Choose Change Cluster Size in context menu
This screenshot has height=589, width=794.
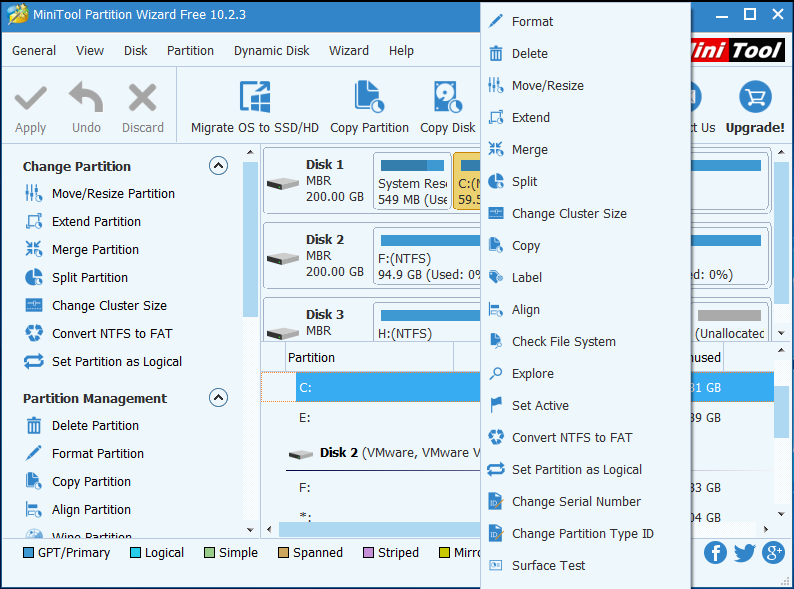(x=585, y=213)
